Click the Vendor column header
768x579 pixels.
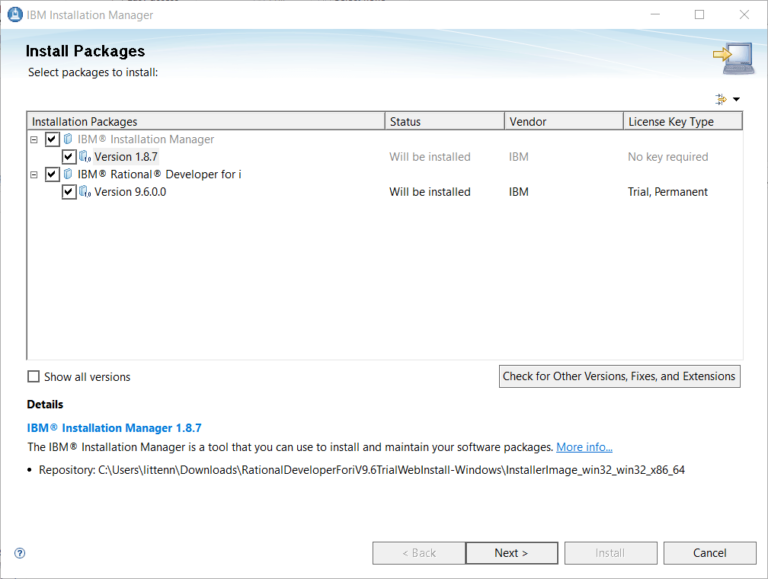point(564,121)
